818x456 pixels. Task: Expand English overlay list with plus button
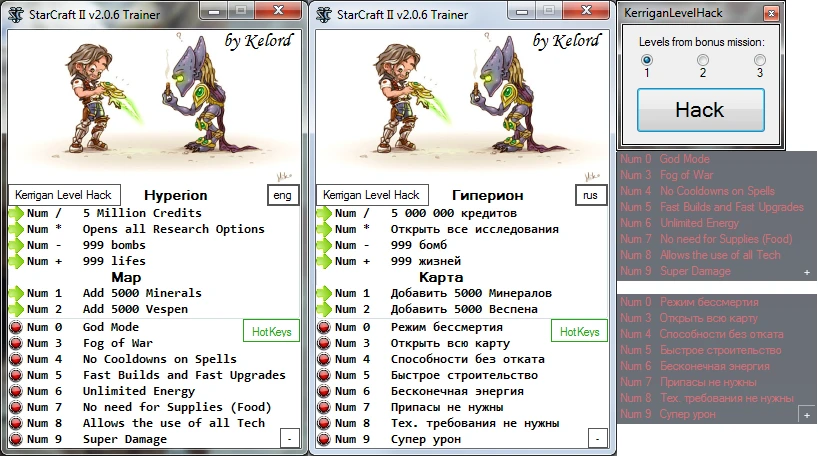click(x=807, y=272)
